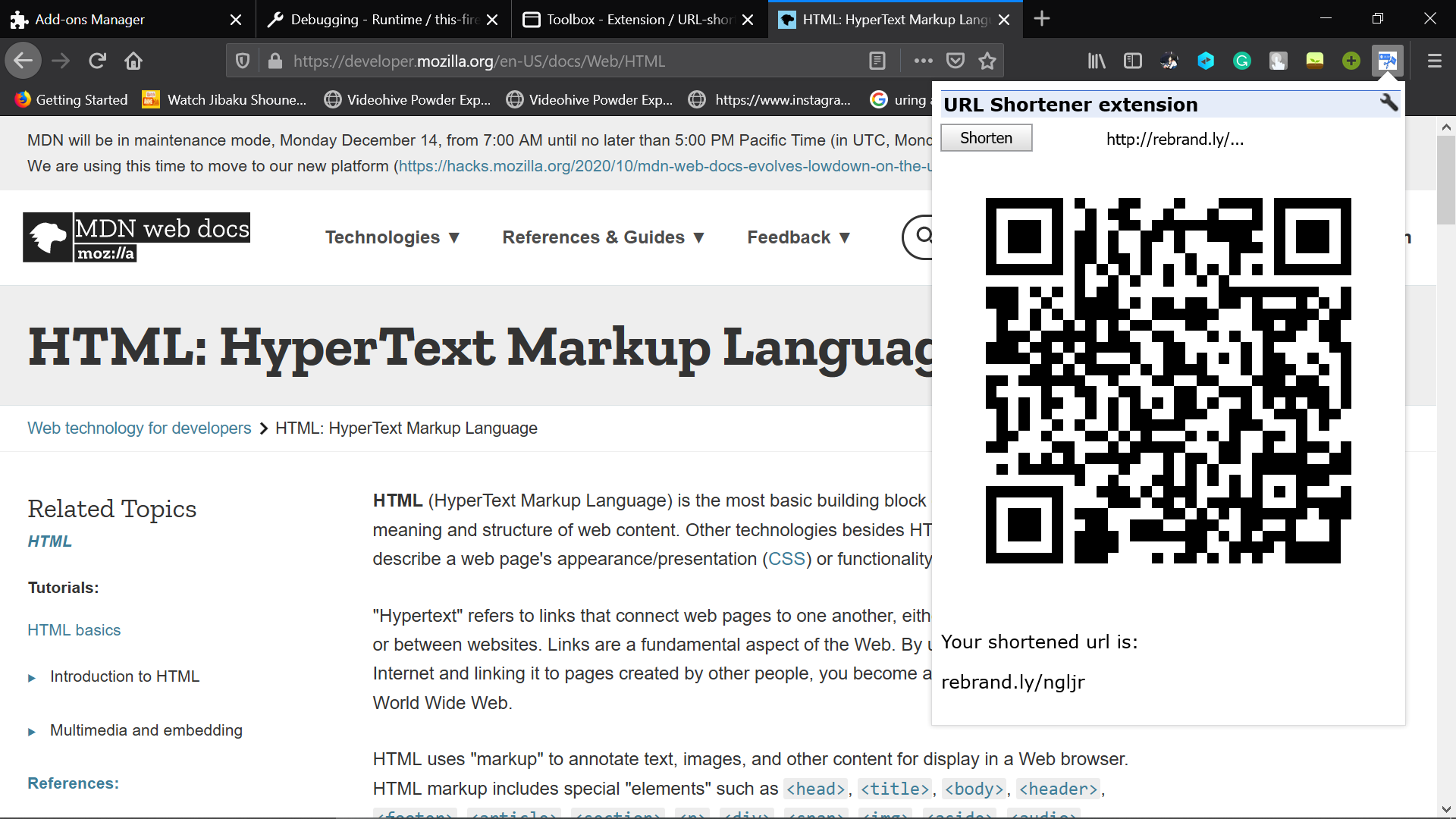1456x819 pixels.
Task: Click the MDN web docs logo
Action: point(136,237)
